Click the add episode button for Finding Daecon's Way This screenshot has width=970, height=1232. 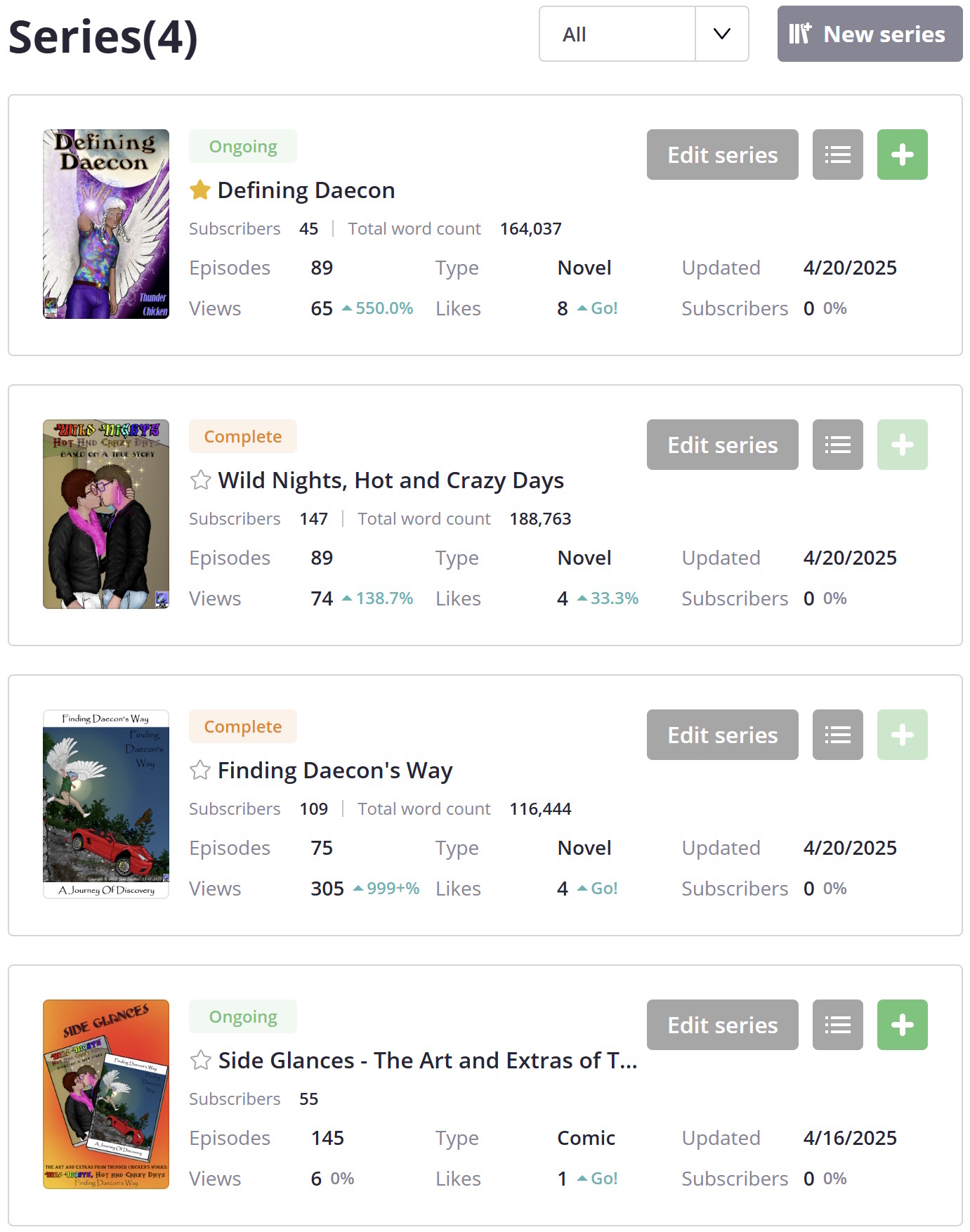click(902, 735)
